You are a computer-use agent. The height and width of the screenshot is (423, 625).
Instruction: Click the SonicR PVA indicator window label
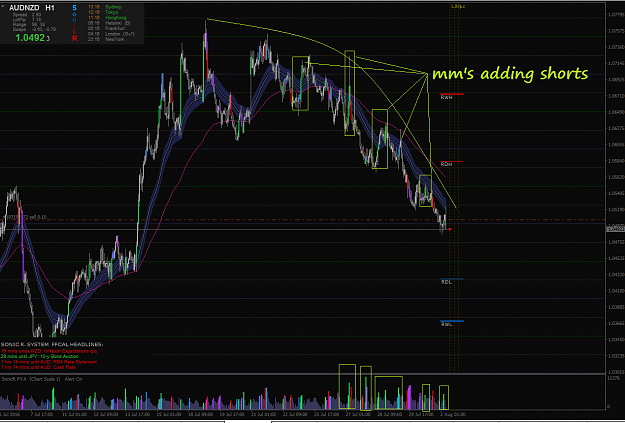(x=41, y=379)
